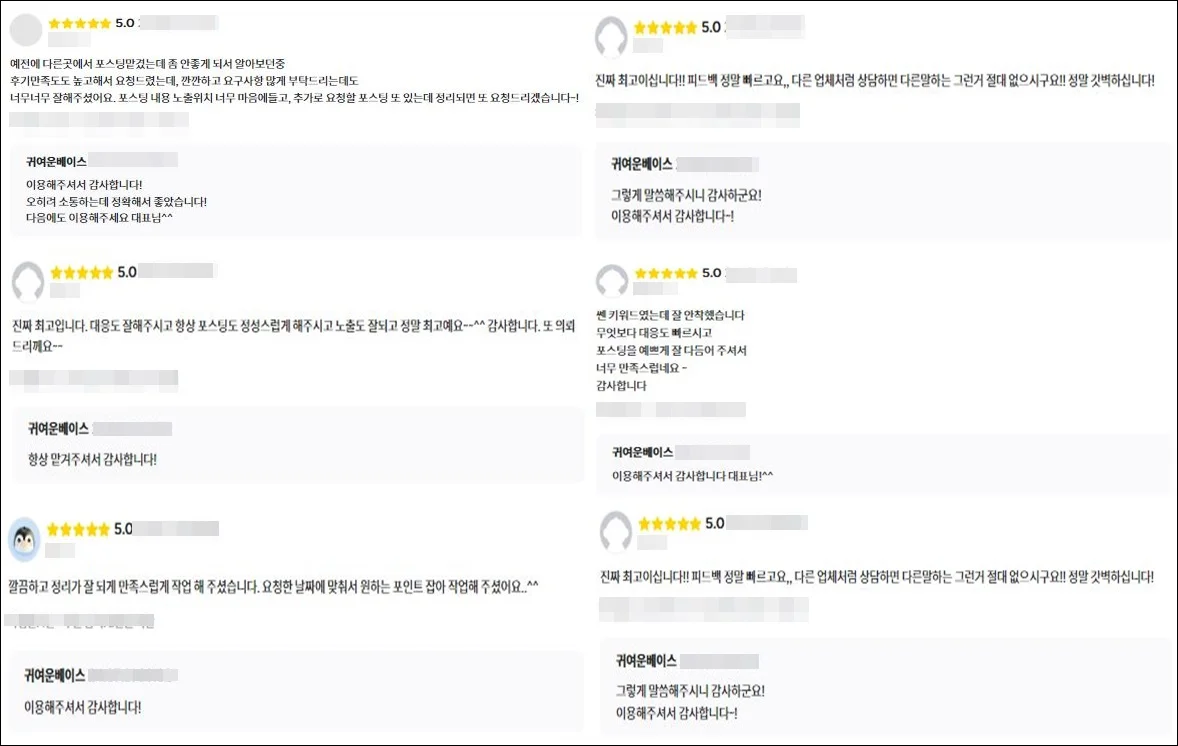The width and height of the screenshot is (1178, 746).
Task: Click bottommost "그렇게 말씀해주시니 감사하군요!" reply
Action: click(x=690, y=691)
